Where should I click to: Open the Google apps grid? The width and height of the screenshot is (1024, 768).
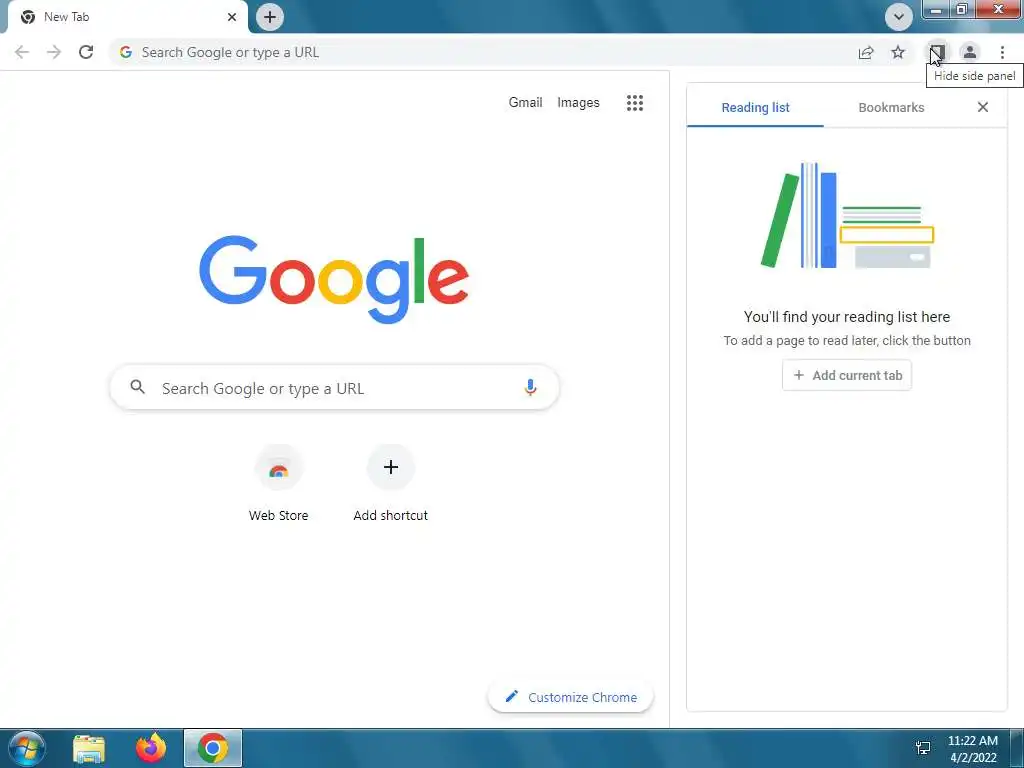[x=635, y=103]
